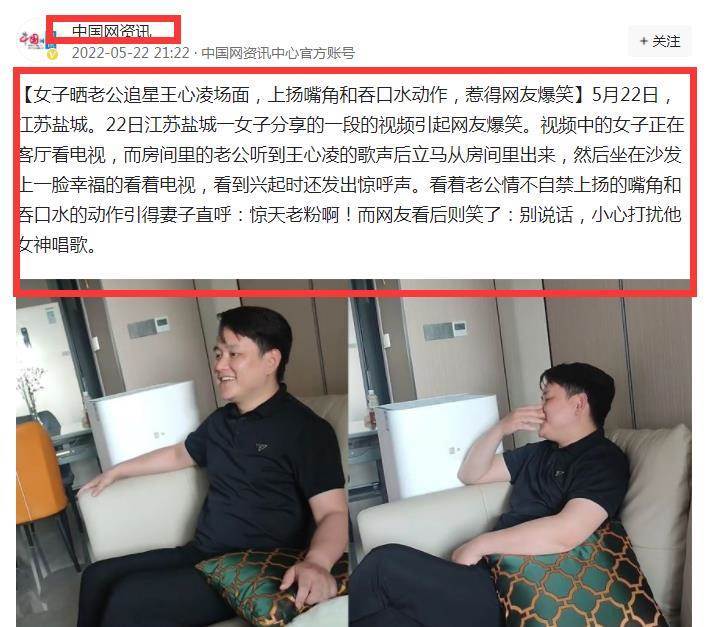Open the 中国网资讯 account name link

click(x=112, y=31)
